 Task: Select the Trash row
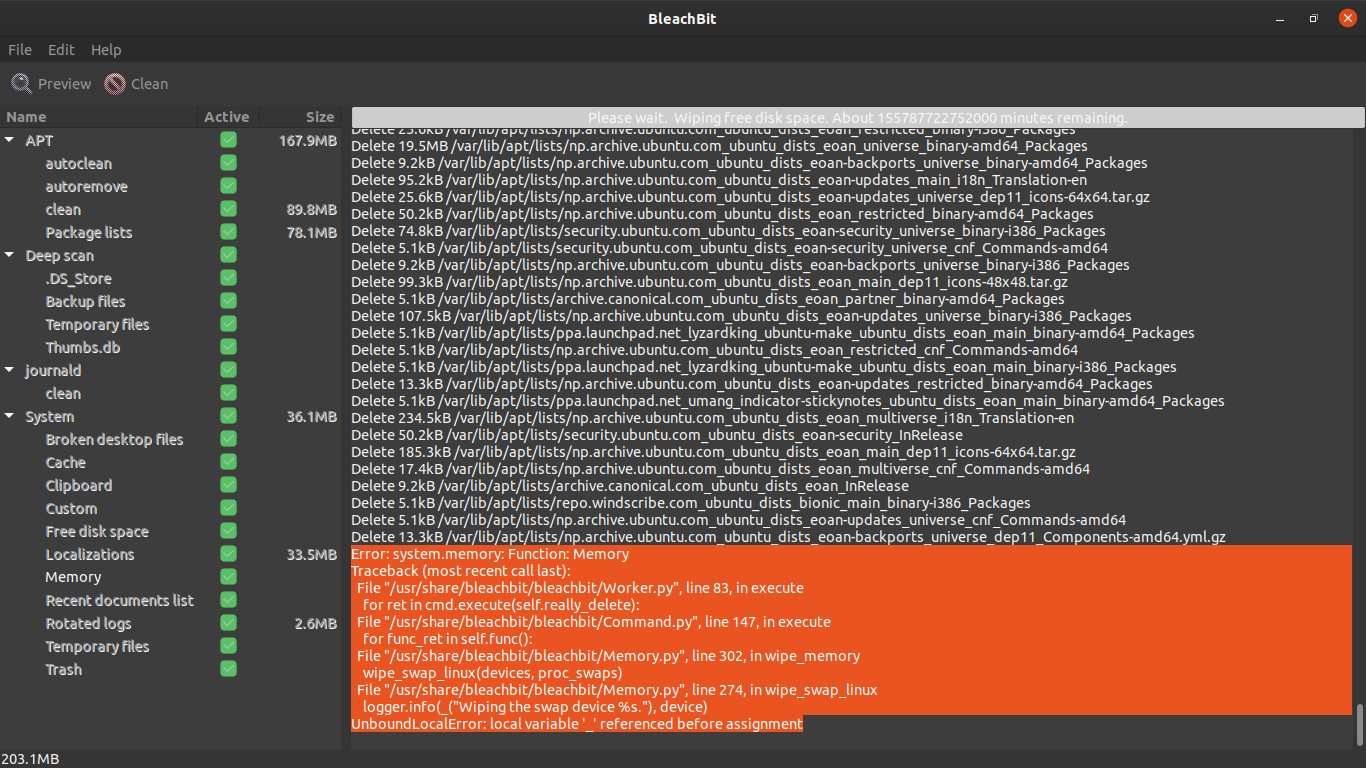171,669
